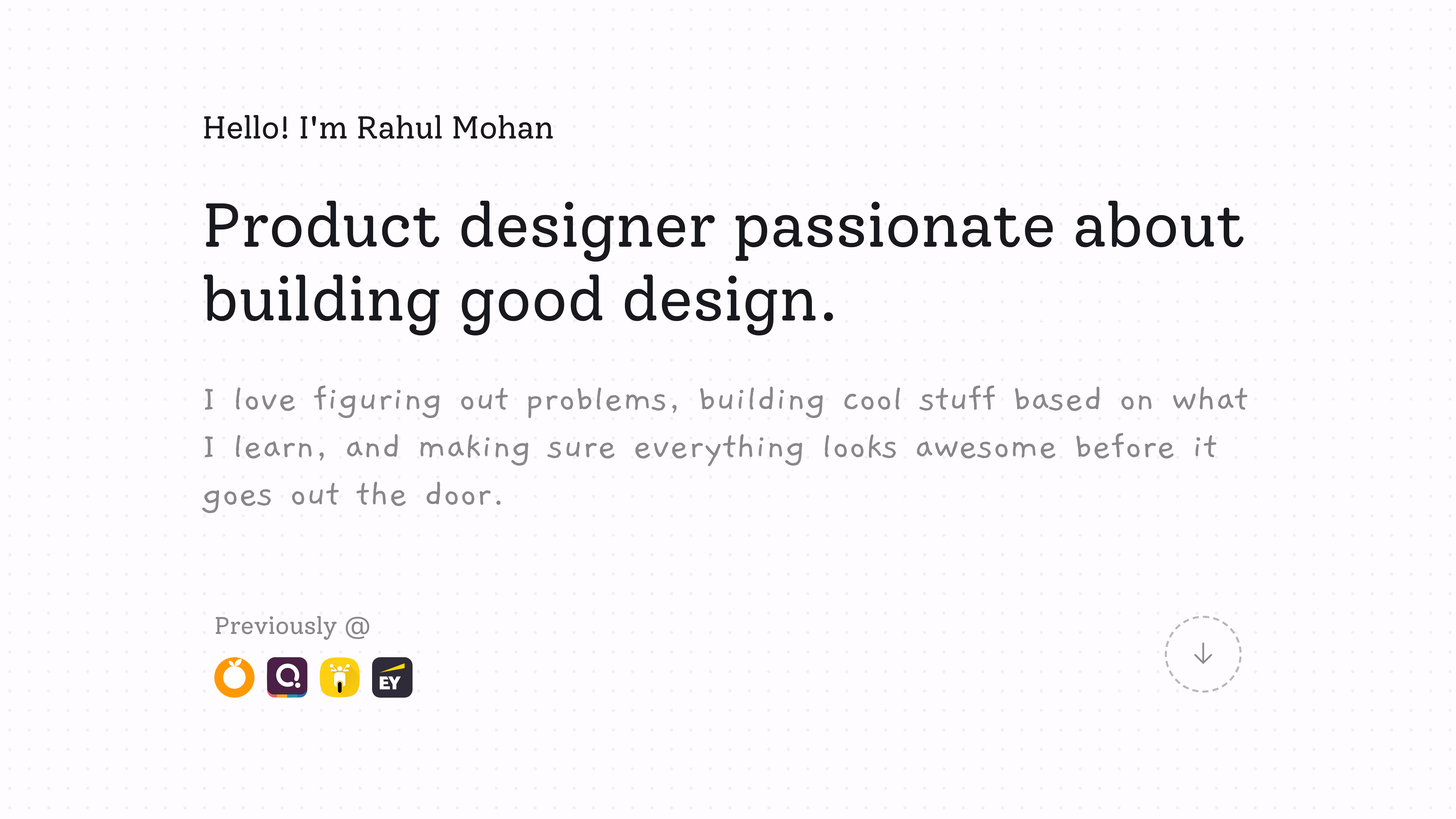Click the word "Hello!" in the greeting
This screenshot has height=819, width=1456.
click(x=246, y=128)
